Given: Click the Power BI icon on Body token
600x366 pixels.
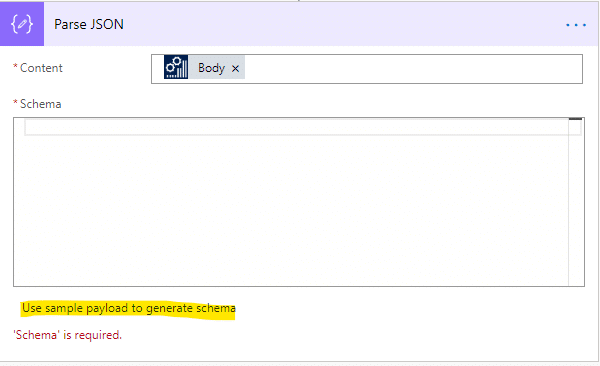Looking at the screenshot, I should pyautogui.click(x=176, y=67).
